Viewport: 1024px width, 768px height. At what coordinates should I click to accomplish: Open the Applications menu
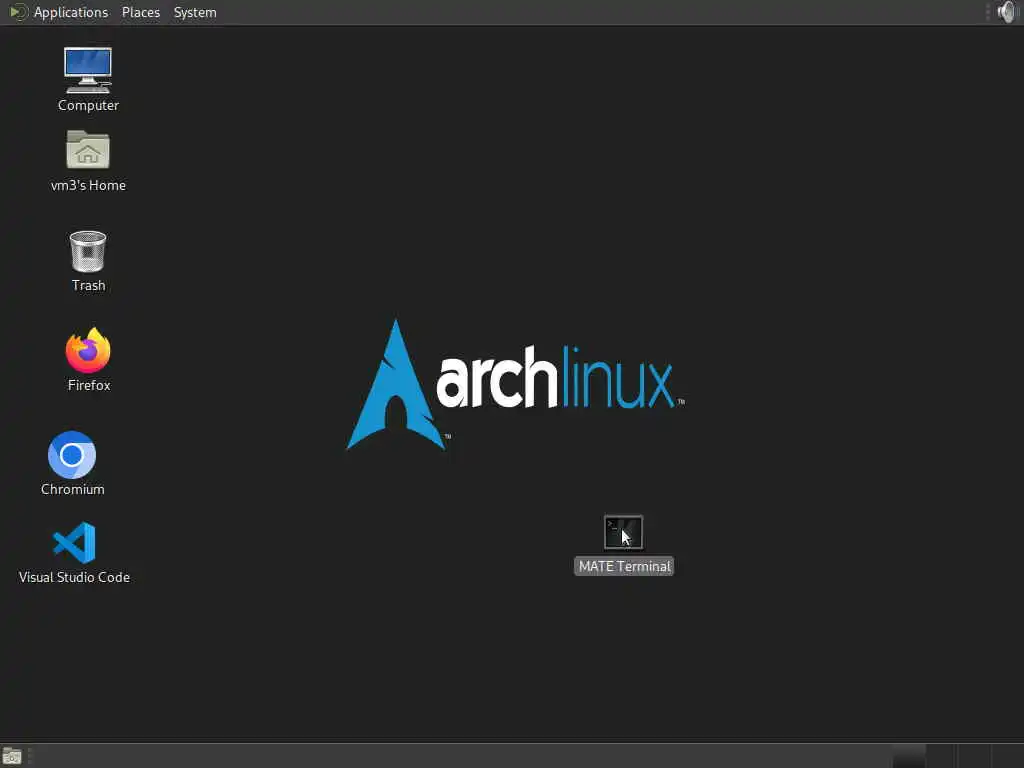click(59, 12)
